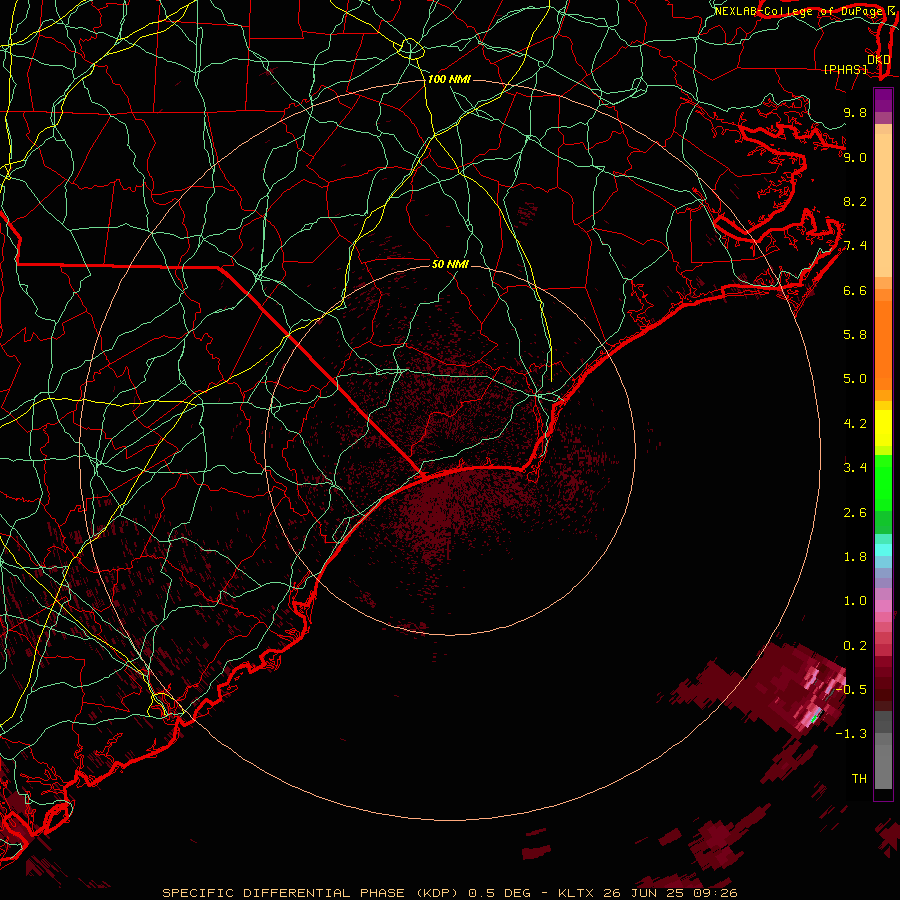Click the "50 NMI" range ring label
This screenshot has height=900, width=900.
(x=450, y=264)
